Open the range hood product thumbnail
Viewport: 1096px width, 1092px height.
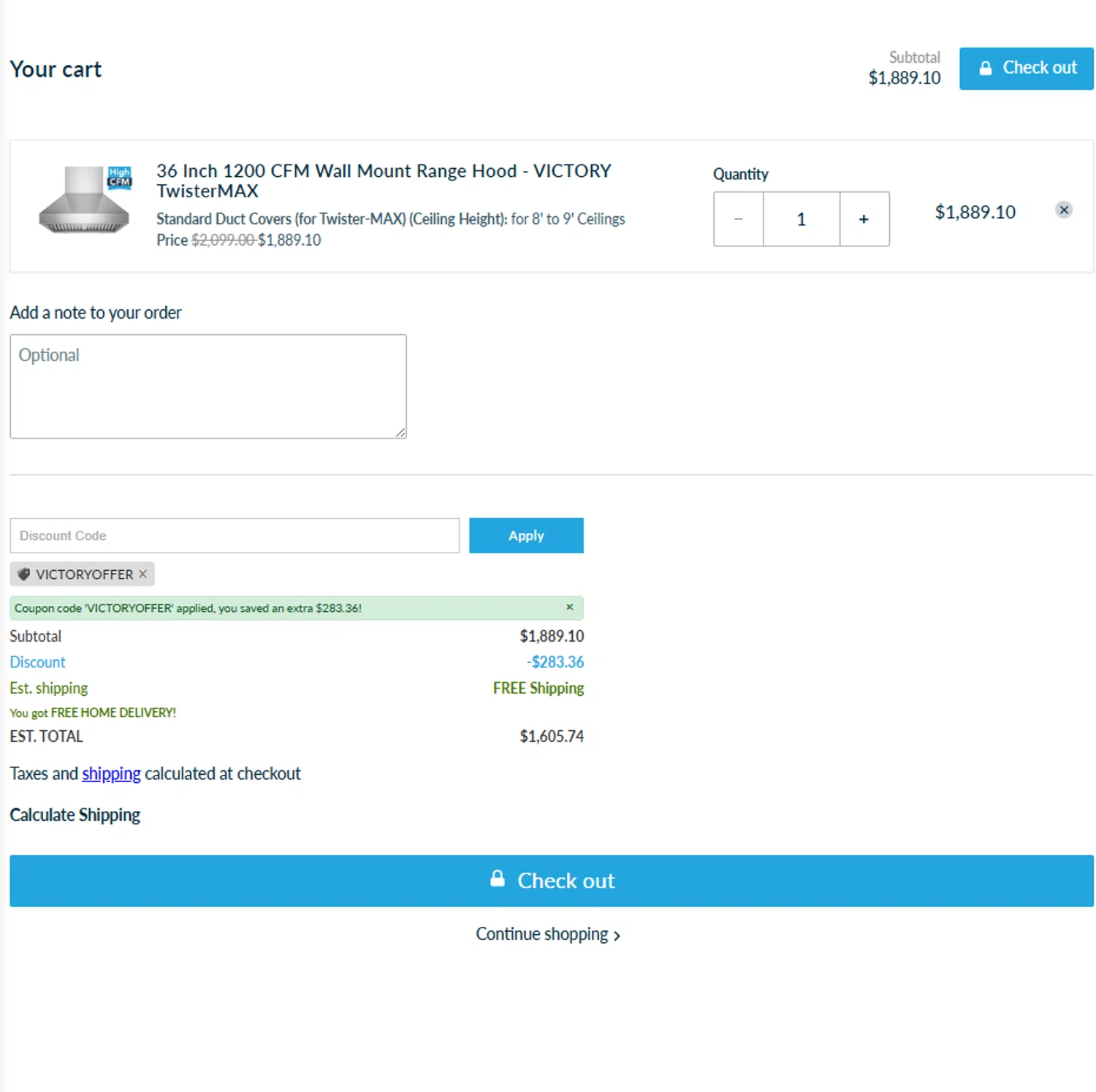coord(85,200)
